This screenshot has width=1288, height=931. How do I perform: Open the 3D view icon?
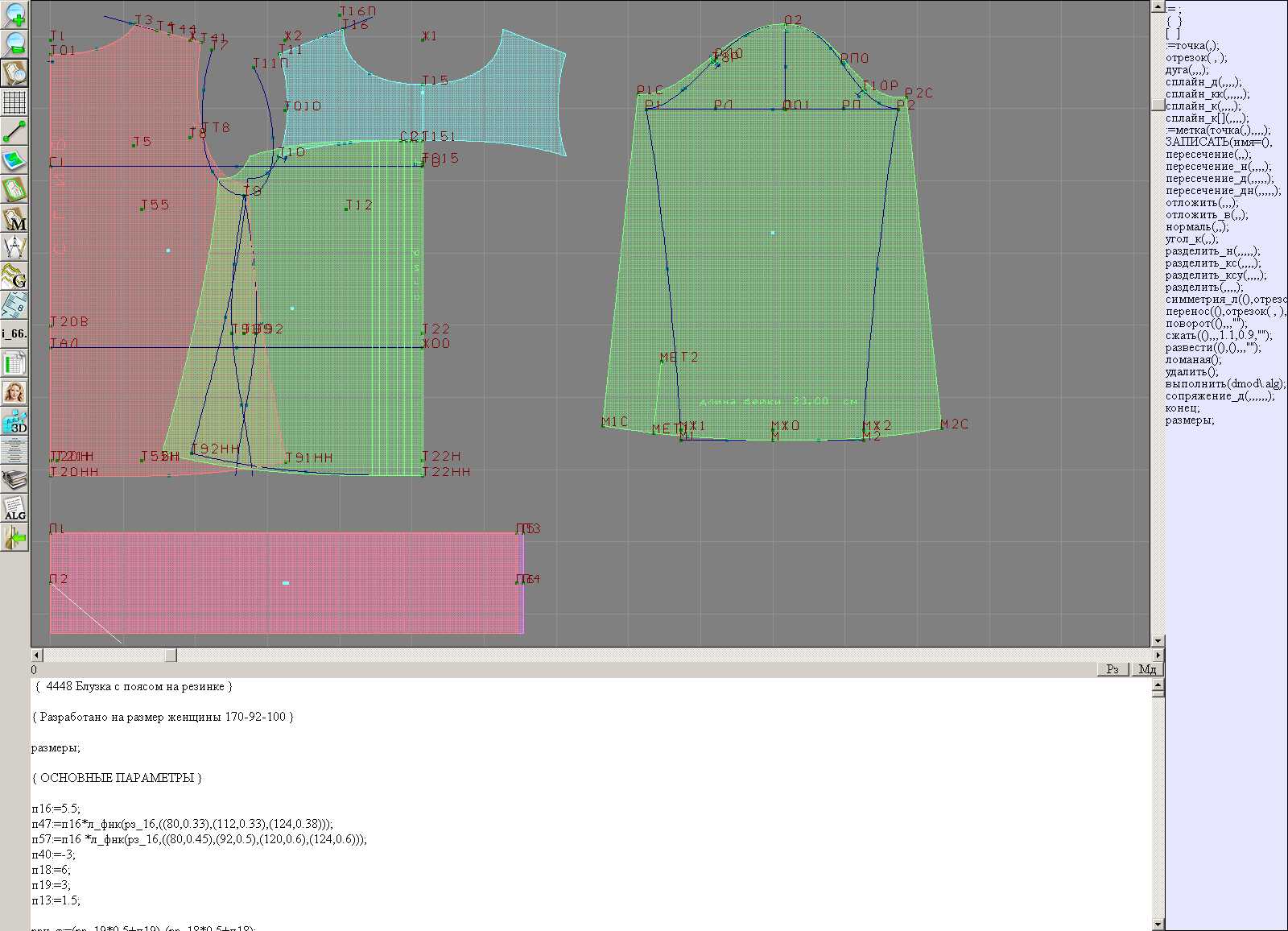[14, 421]
